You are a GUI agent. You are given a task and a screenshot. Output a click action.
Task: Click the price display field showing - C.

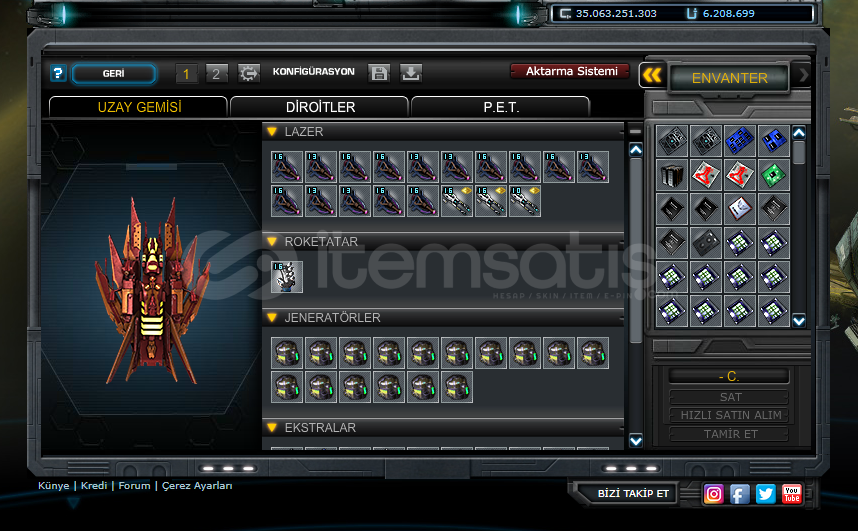click(x=729, y=376)
